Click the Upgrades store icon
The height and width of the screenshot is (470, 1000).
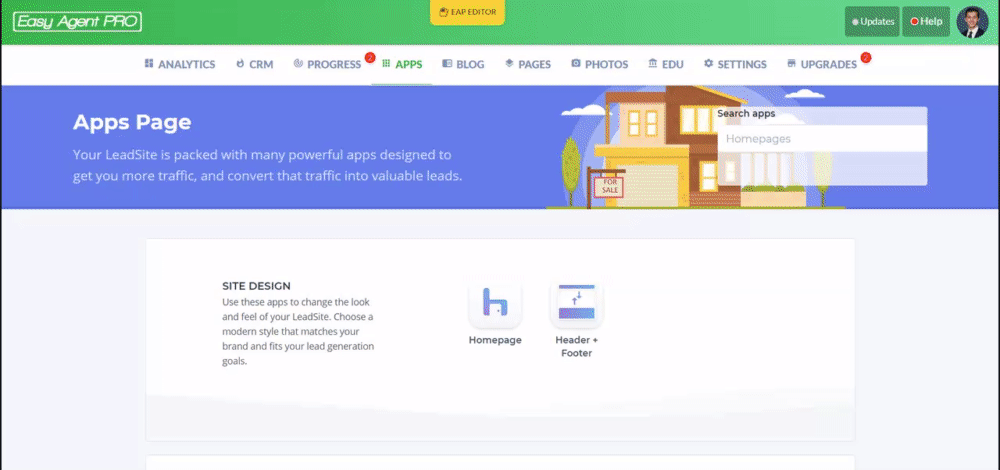click(x=791, y=64)
